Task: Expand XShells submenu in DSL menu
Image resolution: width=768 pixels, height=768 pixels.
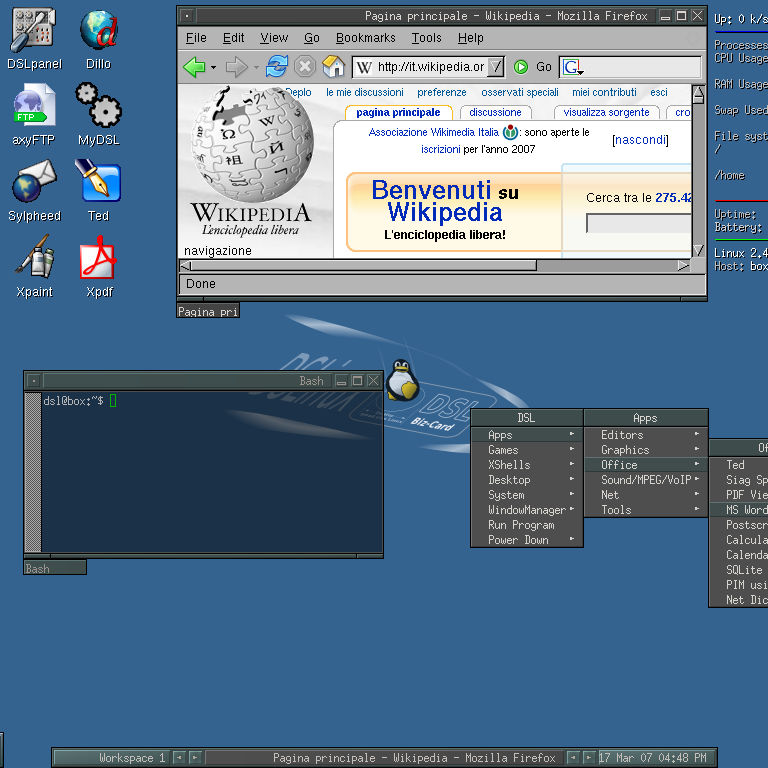Action: pos(527,465)
